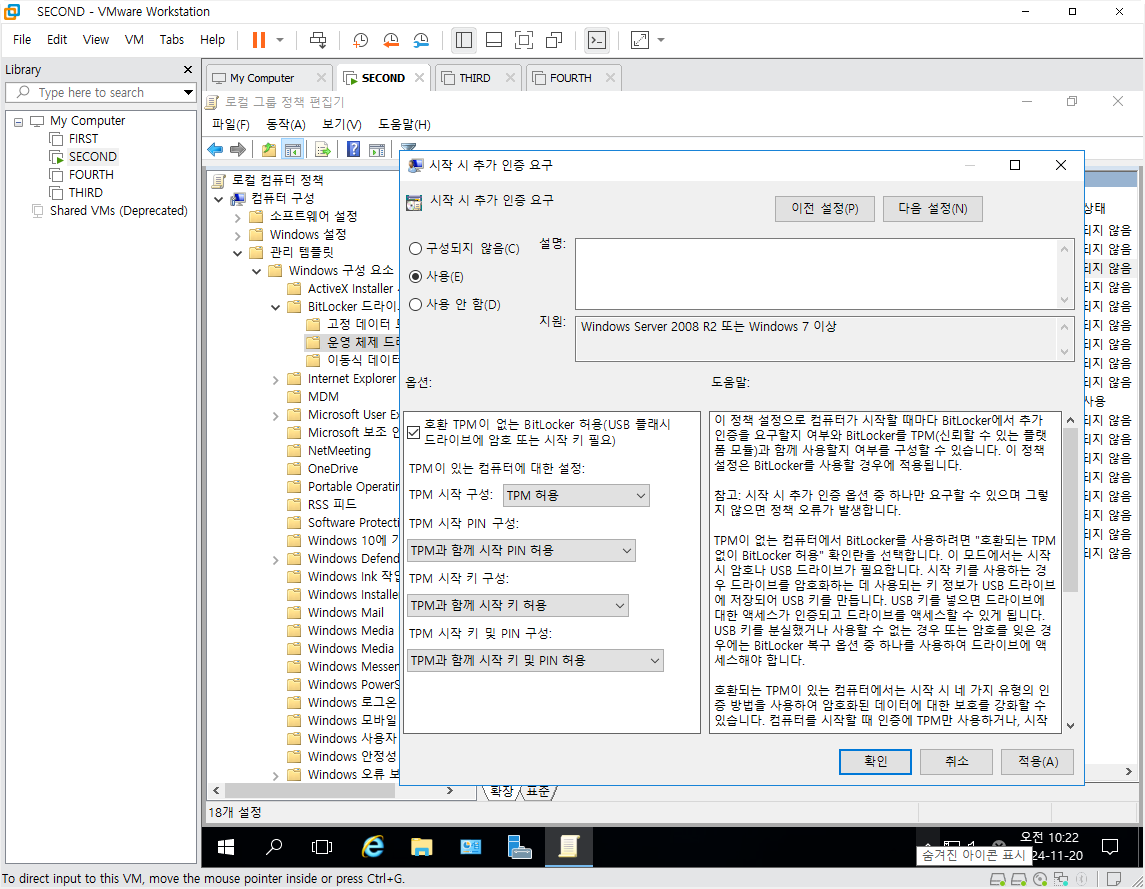1145x889 pixels.
Task: Open help via the blue question-mark icon
Action: 353,150
